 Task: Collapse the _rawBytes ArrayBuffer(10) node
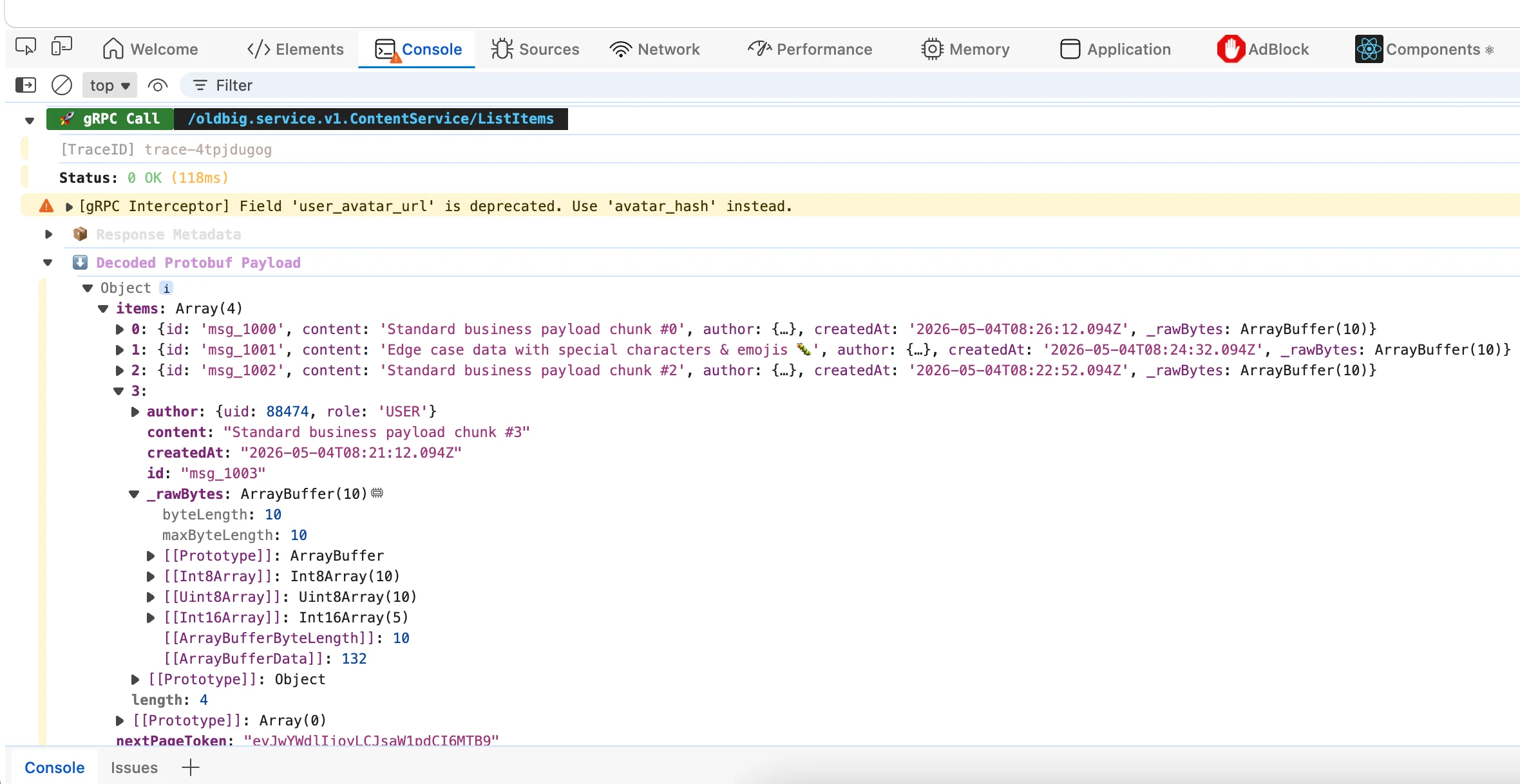click(134, 494)
